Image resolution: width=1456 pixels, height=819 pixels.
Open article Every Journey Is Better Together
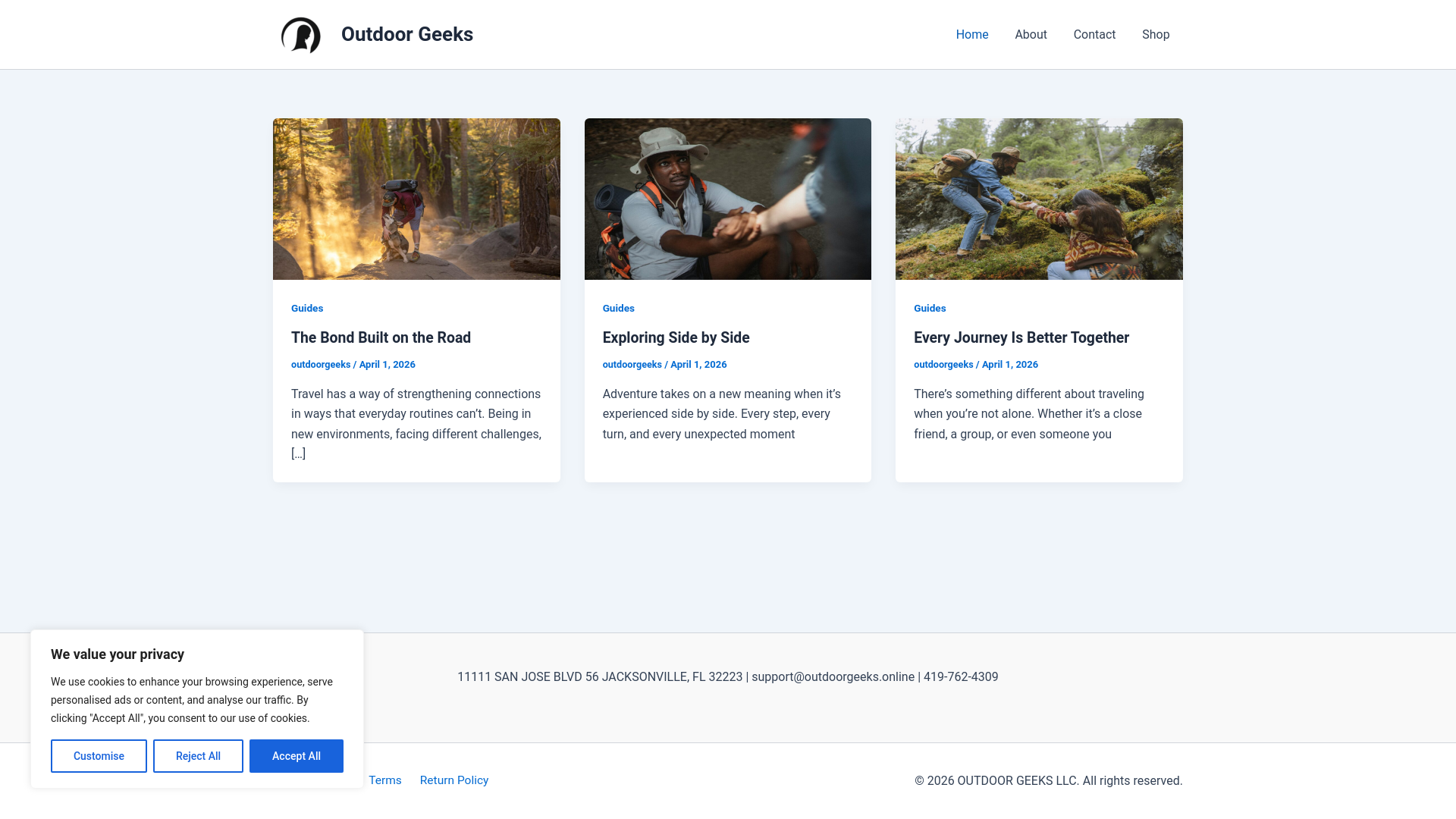point(1021,337)
